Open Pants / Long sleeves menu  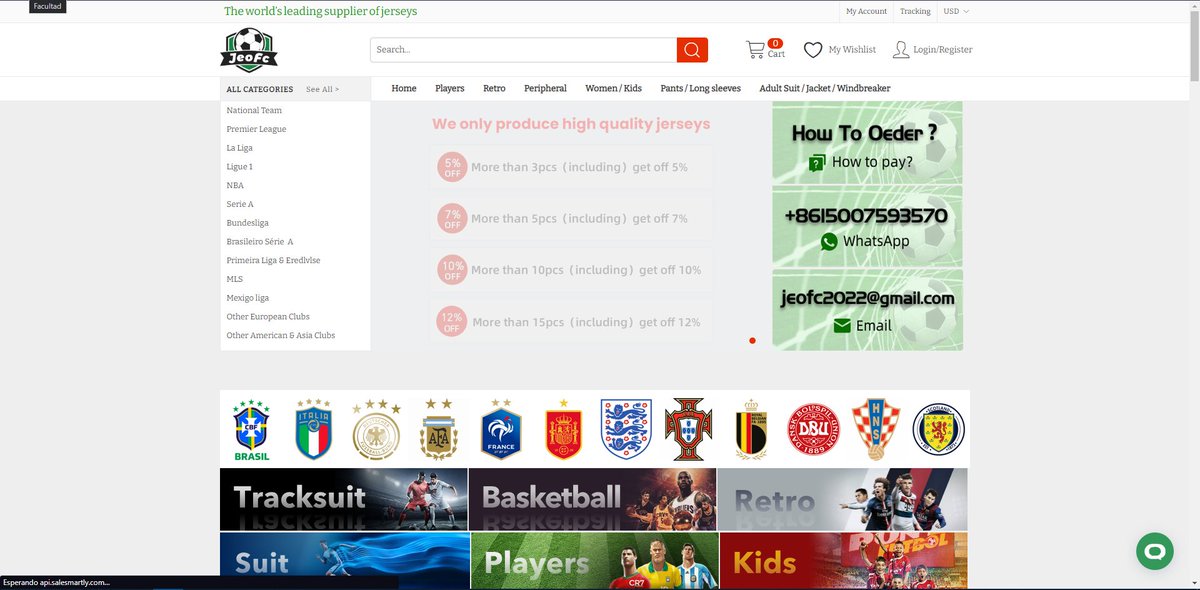[701, 88]
